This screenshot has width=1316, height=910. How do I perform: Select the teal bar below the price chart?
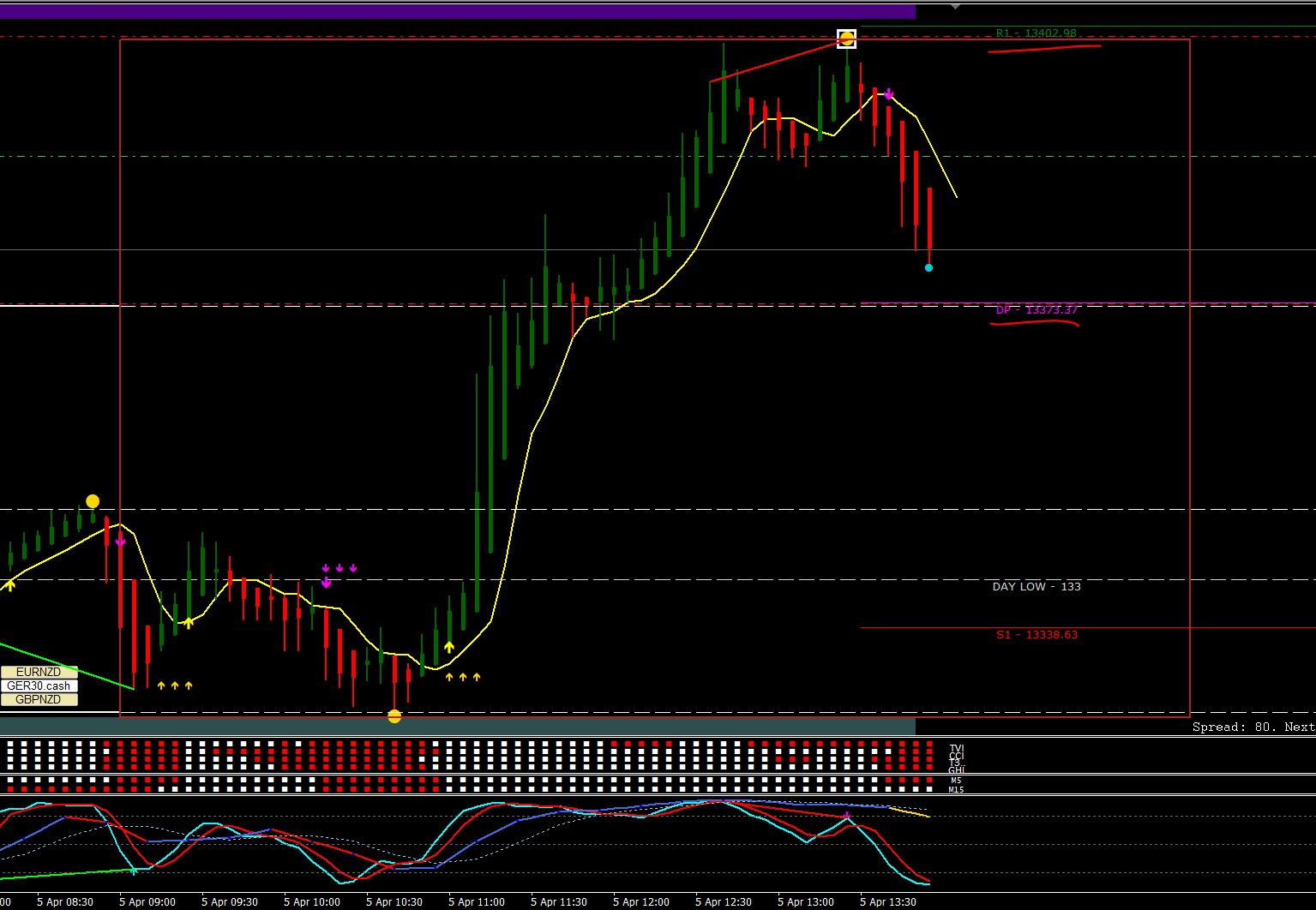458,727
